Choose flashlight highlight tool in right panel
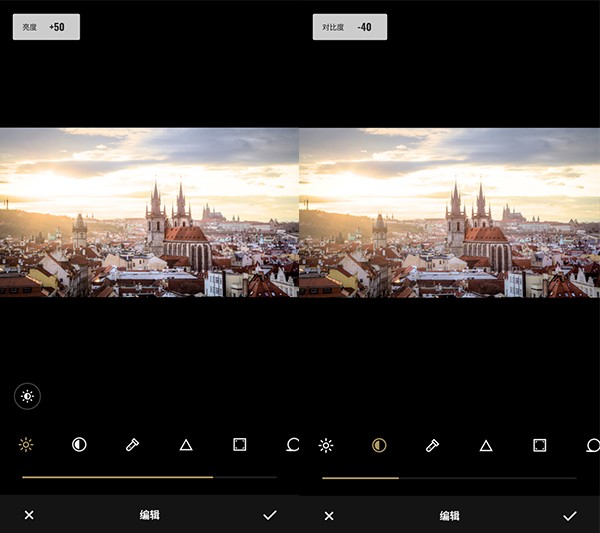The height and width of the screenshot is (533, 600). click(432, 445)
